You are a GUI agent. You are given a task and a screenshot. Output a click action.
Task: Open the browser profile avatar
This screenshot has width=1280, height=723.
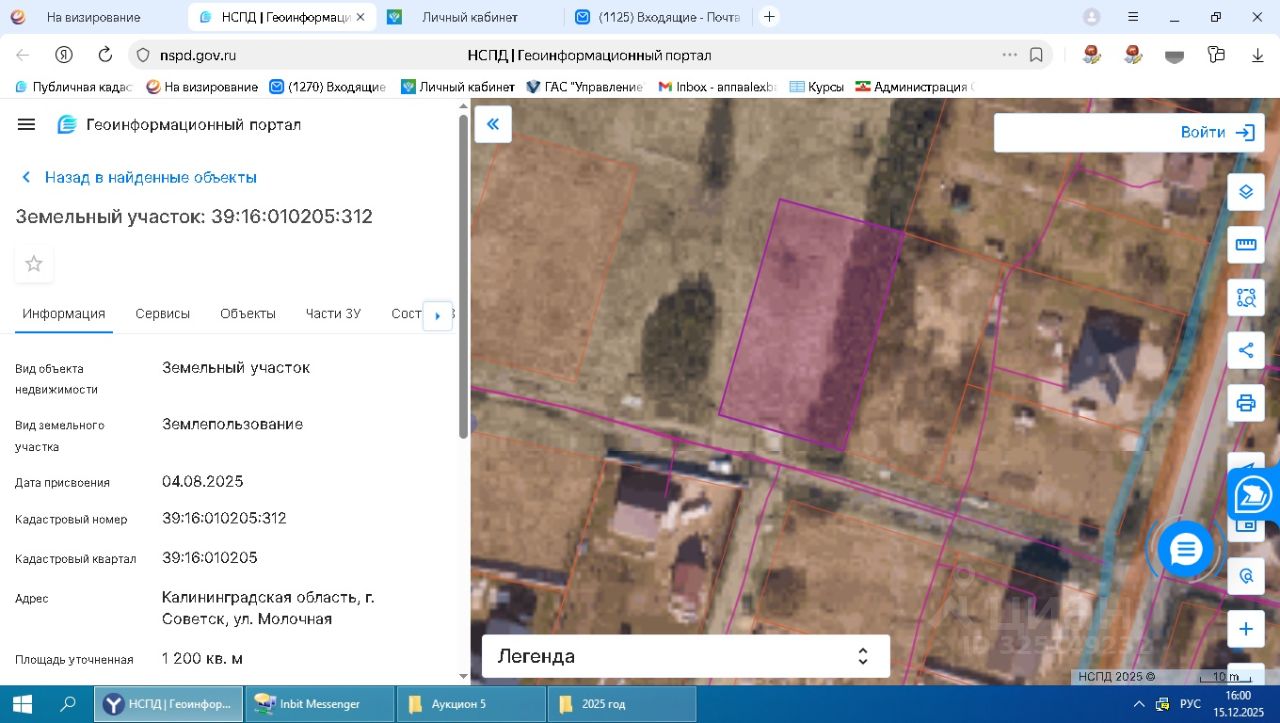(x=1092, y=17)
